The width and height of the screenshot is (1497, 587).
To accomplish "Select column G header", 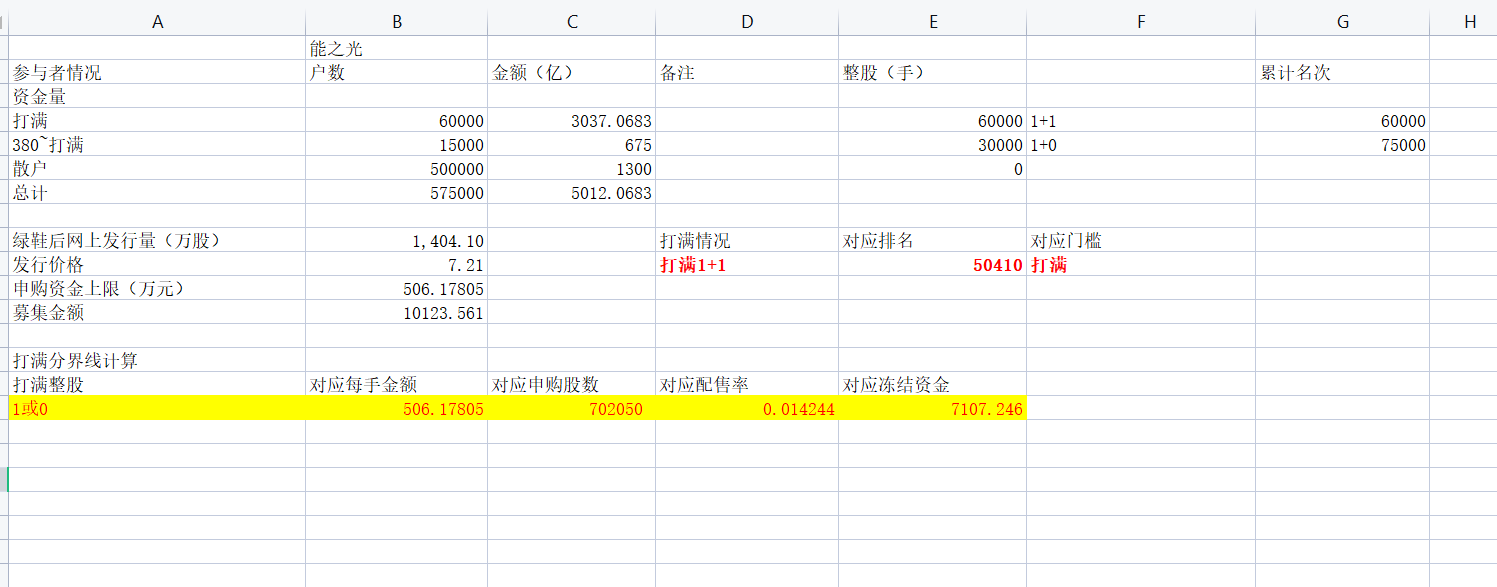I will [1343, 22].
